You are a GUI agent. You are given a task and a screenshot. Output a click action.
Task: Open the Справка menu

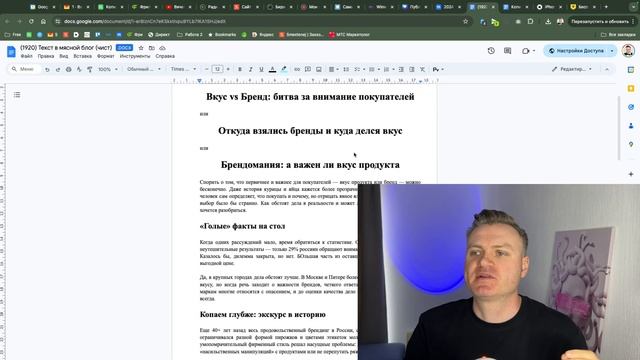coord(165,56)
